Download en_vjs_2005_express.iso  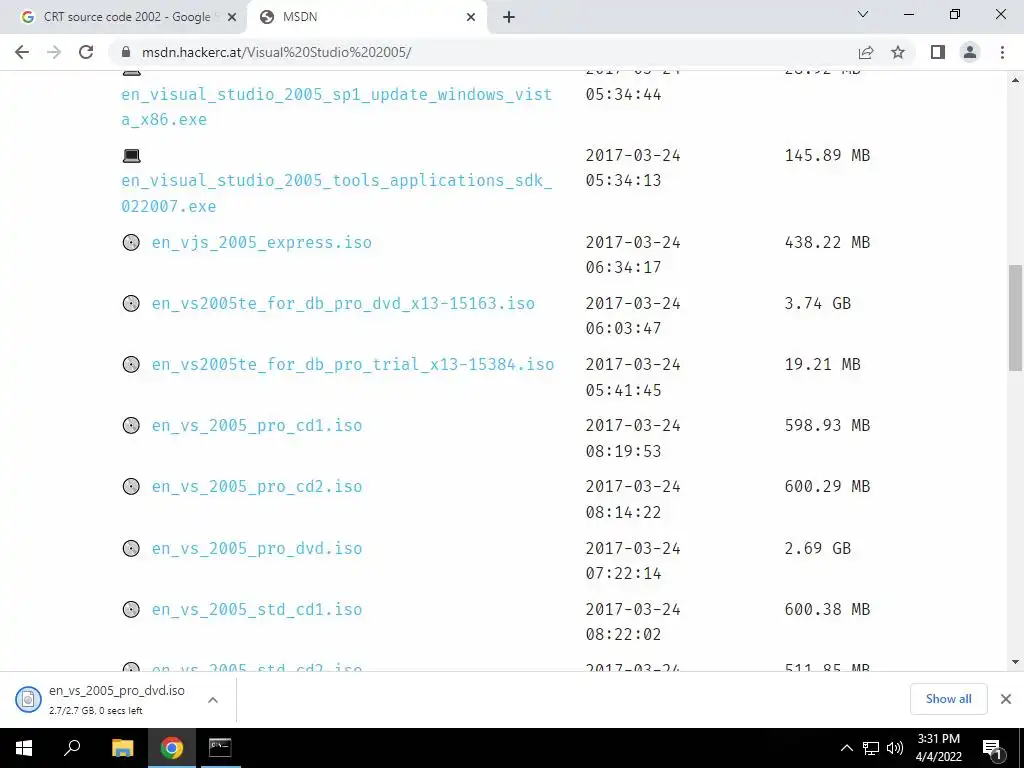(x=262, y=242)
